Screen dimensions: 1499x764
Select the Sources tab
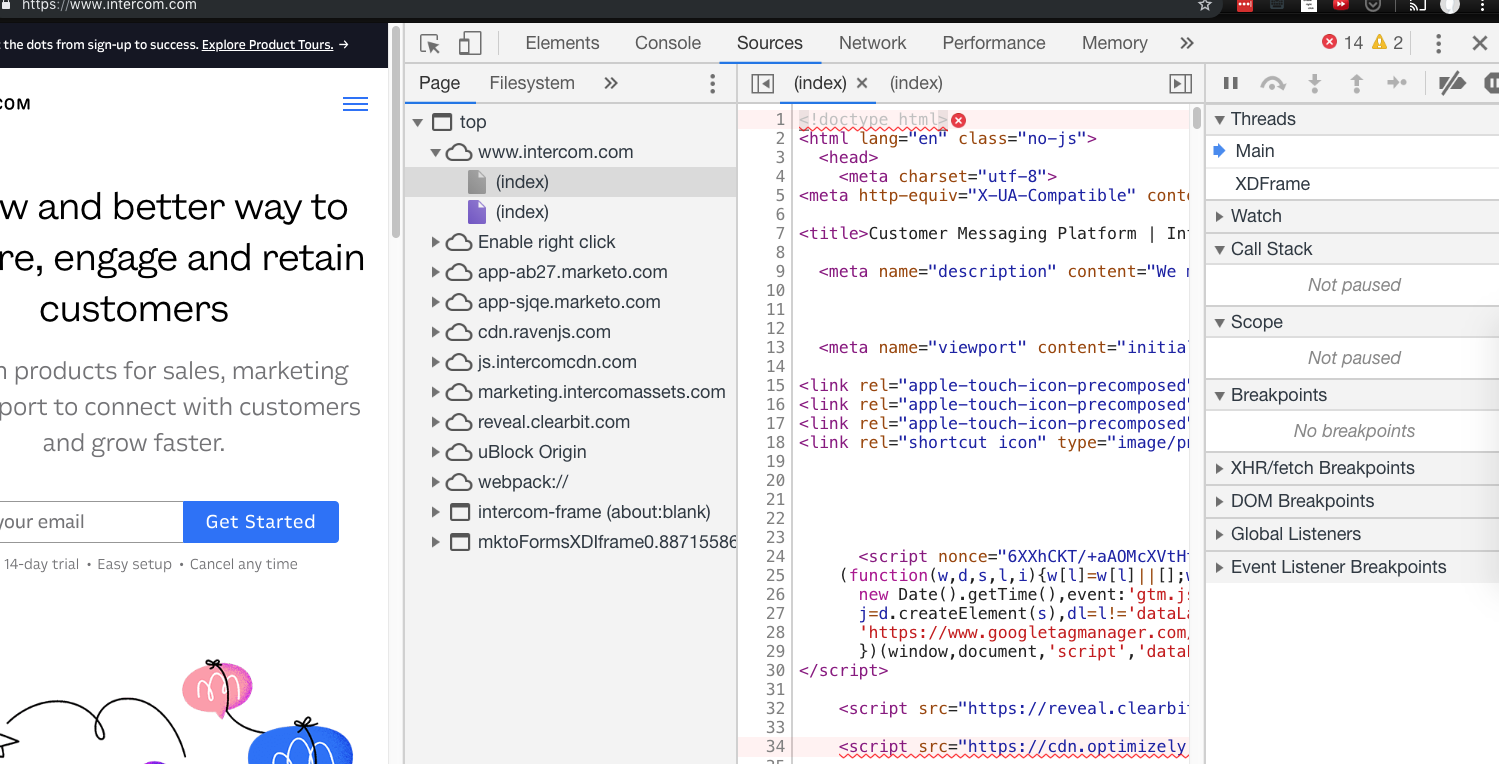click(x=770, y=43)
